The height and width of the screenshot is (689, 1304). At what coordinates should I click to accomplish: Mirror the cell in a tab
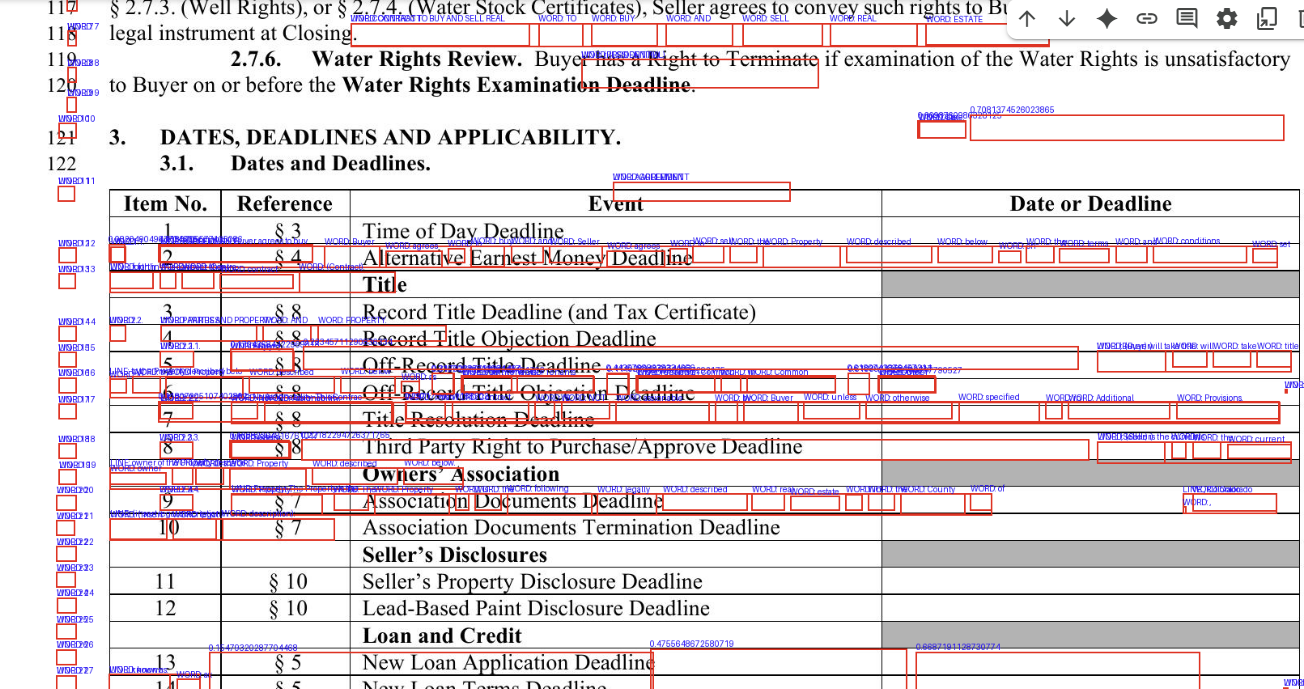coord(1267,19)
